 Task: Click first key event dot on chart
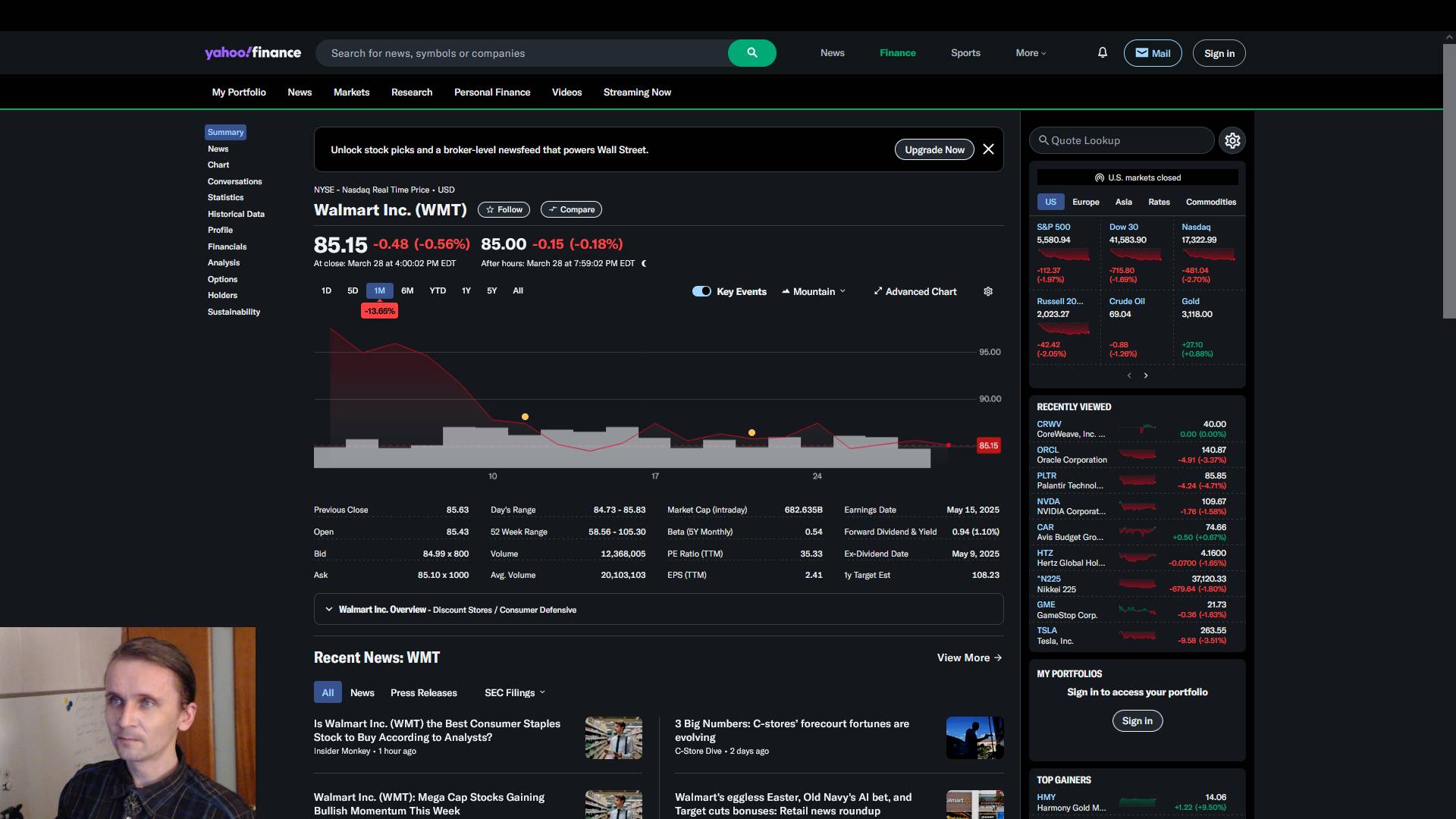click(x=525, y=417)
